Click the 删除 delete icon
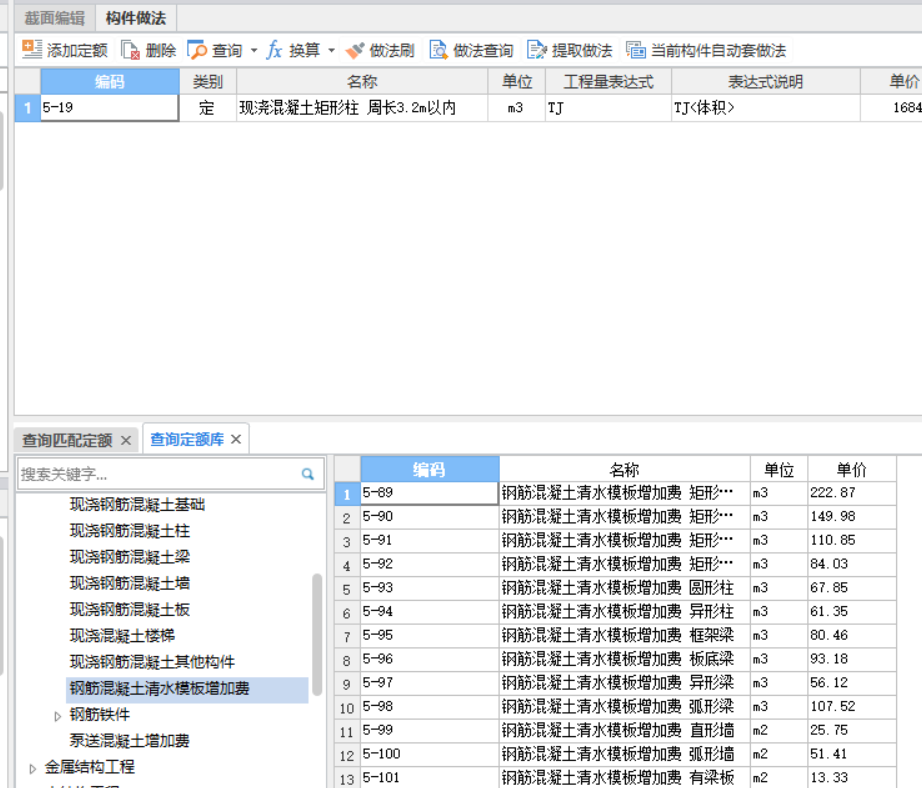The image size is (922, 788). point(130,51)
